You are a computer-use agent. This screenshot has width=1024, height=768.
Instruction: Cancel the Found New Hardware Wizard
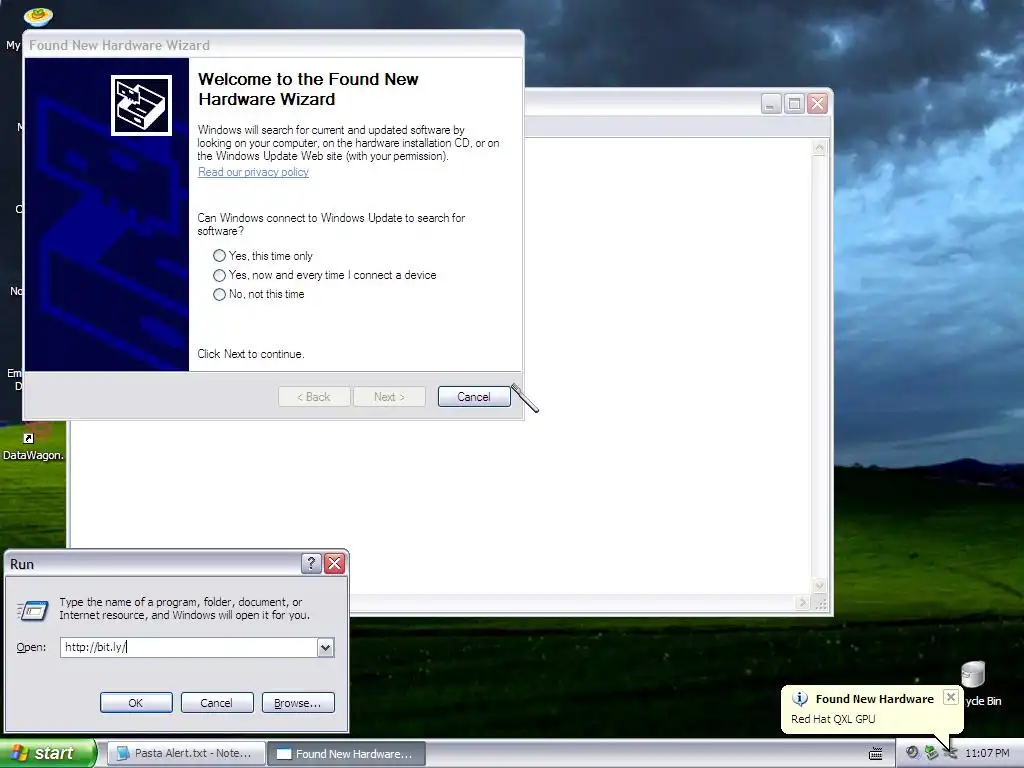[473, 396]
